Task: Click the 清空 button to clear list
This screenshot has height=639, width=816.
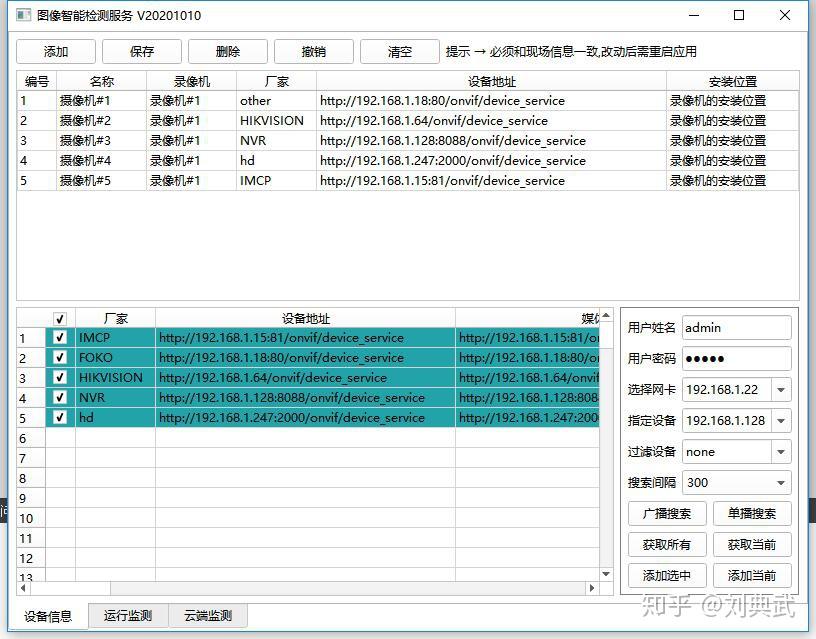Action: tap(399, 51)
